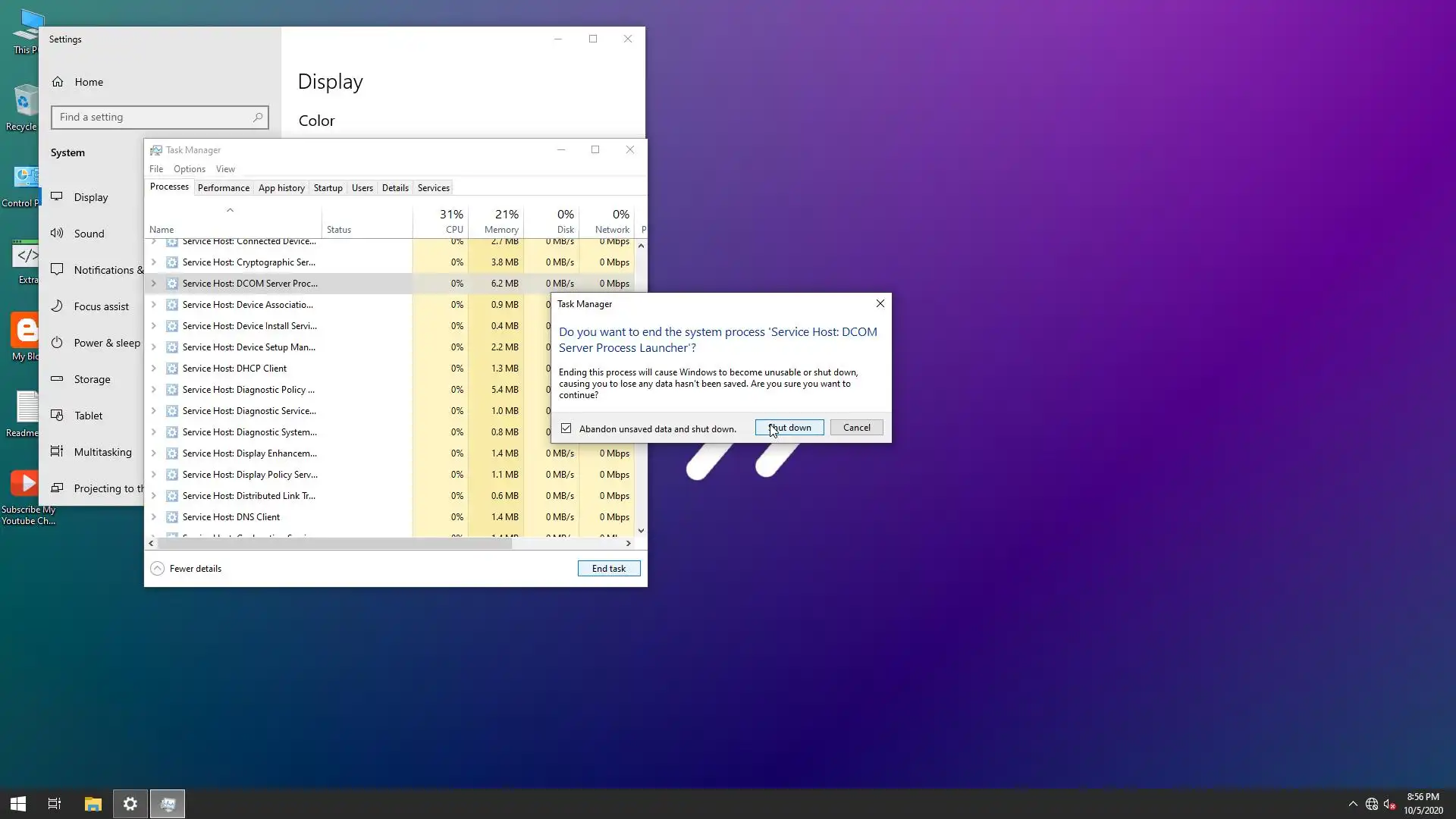Screen dimensions: 1456x819
Task: Show hidden system tray icons
Action: (x=1353, y=804)
